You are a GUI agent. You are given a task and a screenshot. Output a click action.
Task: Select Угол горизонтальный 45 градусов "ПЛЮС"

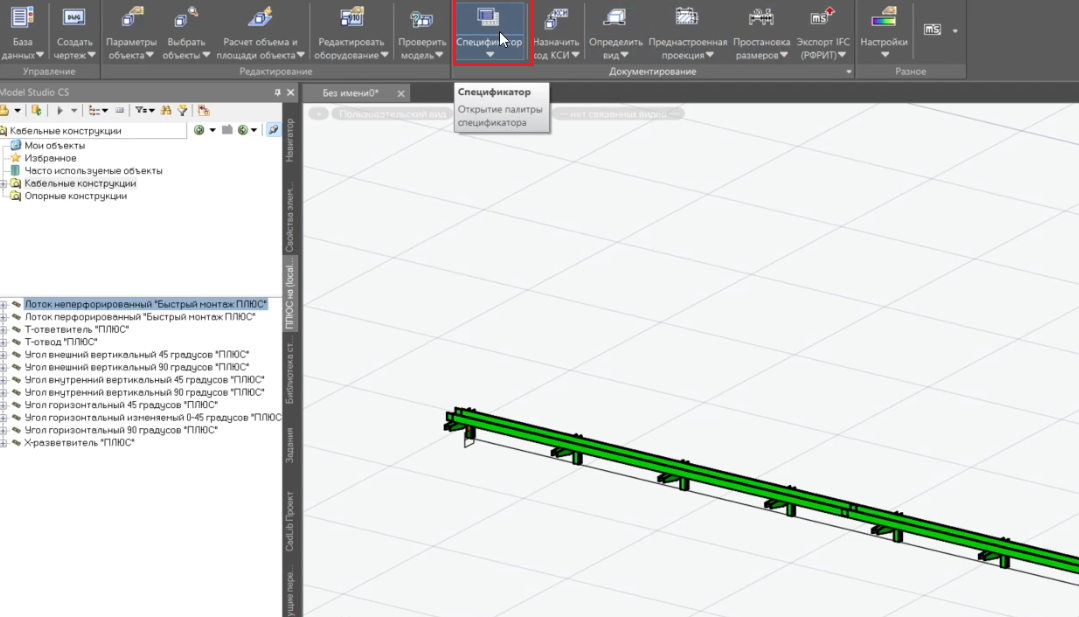[121, 405]
